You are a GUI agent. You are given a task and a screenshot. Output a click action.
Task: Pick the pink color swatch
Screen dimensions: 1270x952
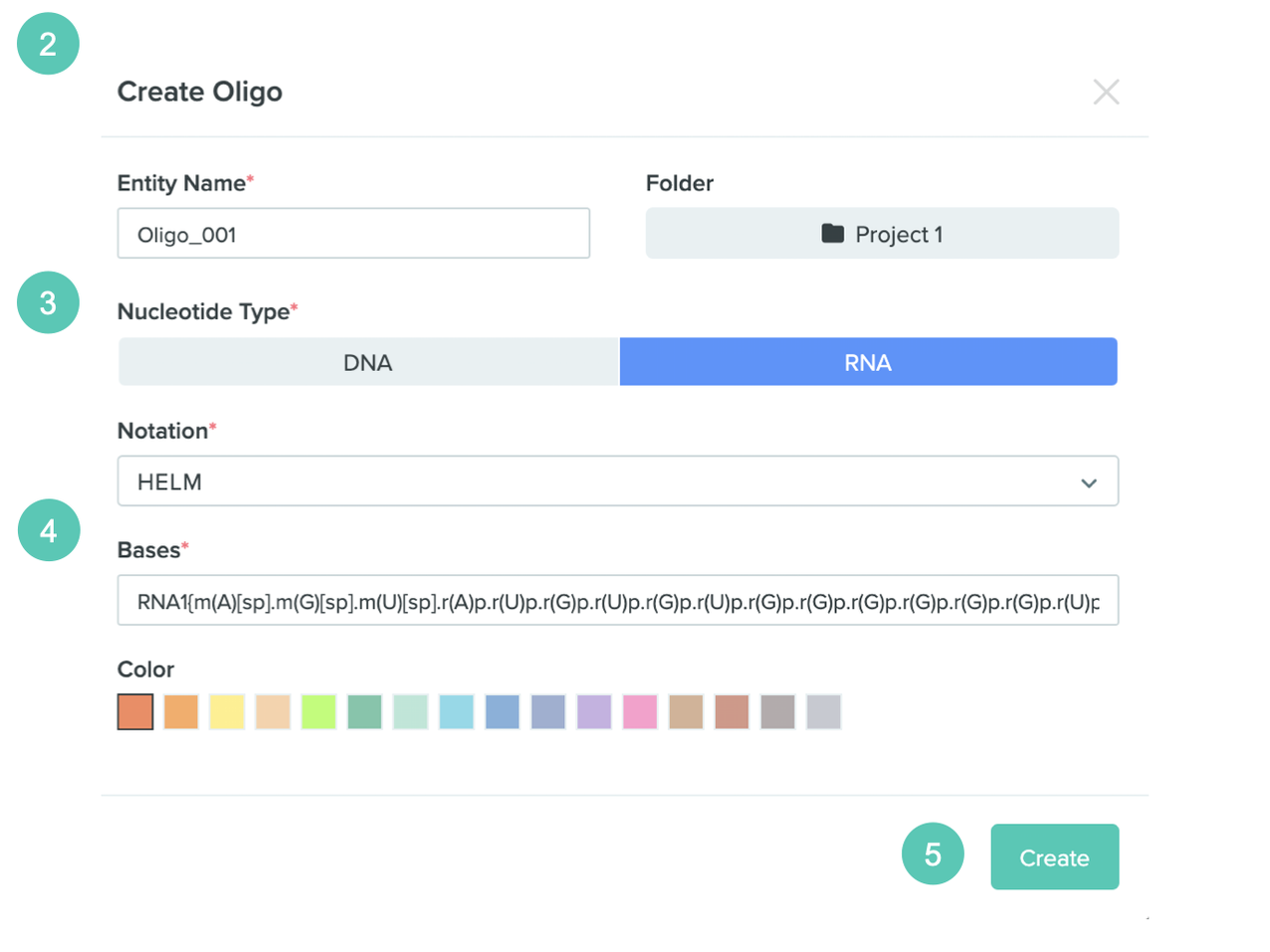point(640,712)
